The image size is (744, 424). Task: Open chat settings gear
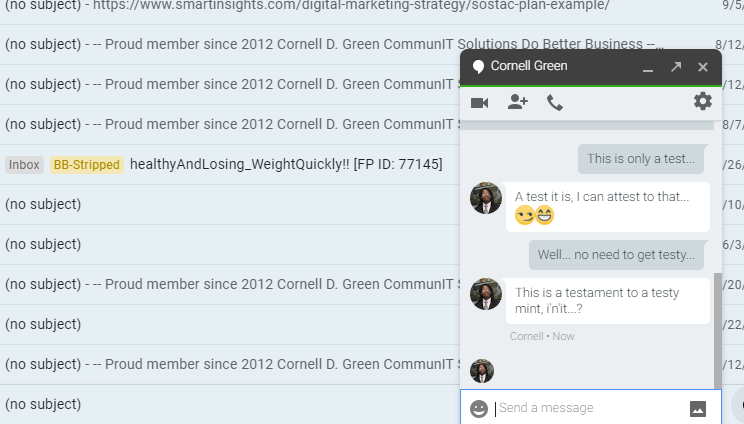[x=703, y=101]
